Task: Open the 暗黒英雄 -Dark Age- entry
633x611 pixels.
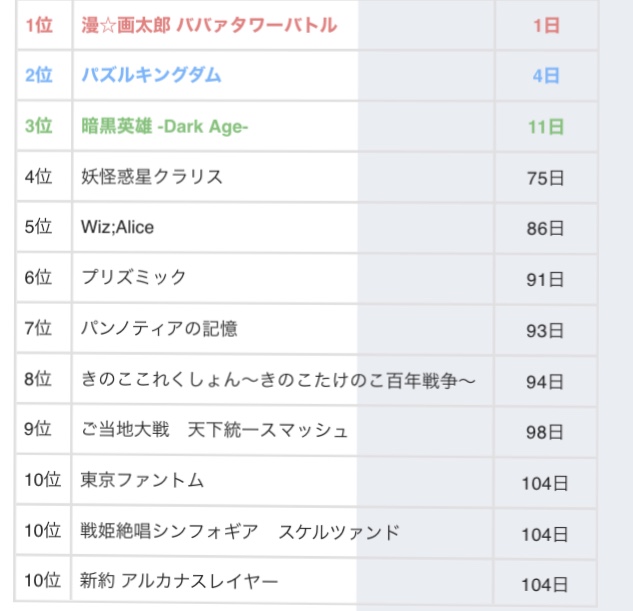Action: (x=164, y=126)
